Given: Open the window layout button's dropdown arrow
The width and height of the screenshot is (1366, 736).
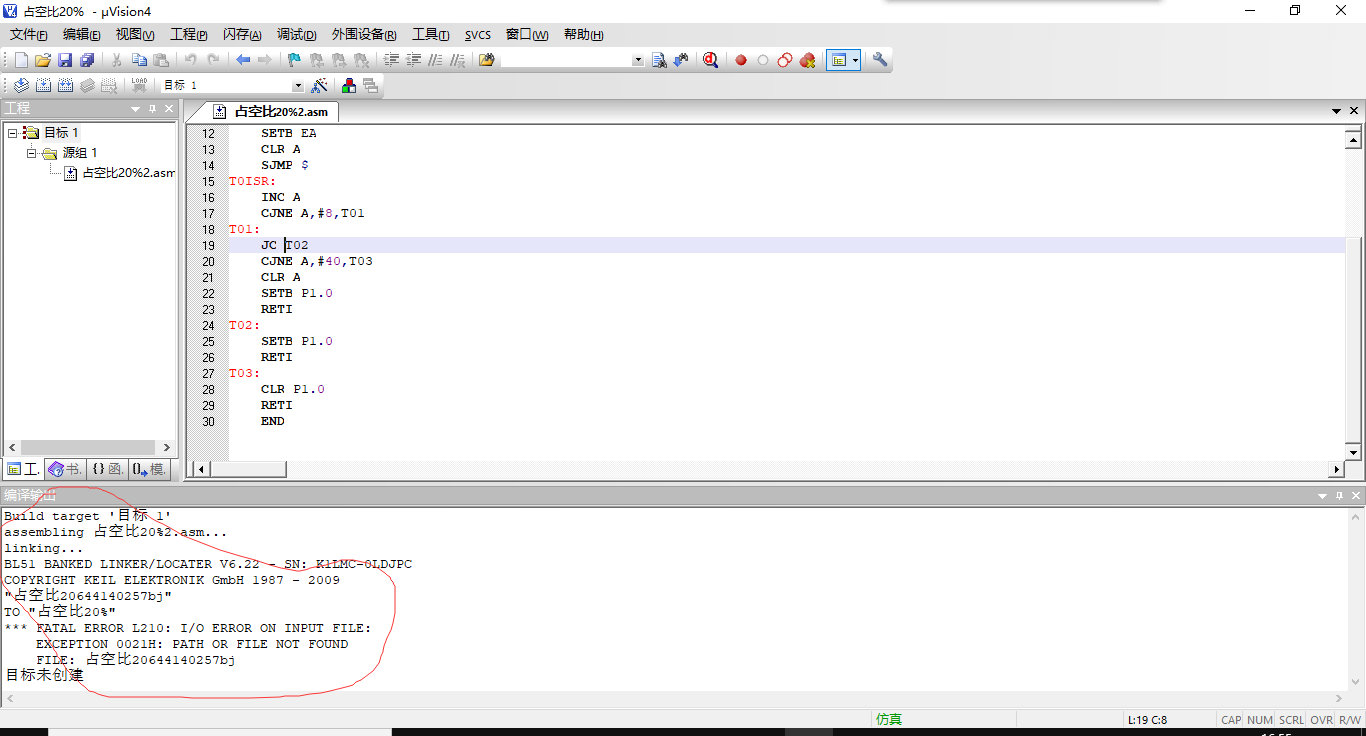Looking at the screenshot, I should (855, 60).
